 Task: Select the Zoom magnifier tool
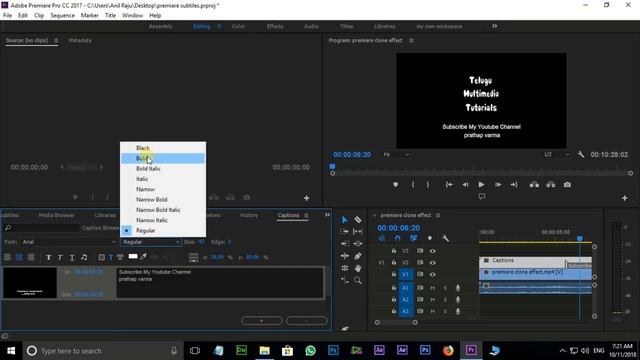pyautogui.click(x=358, y=280)
